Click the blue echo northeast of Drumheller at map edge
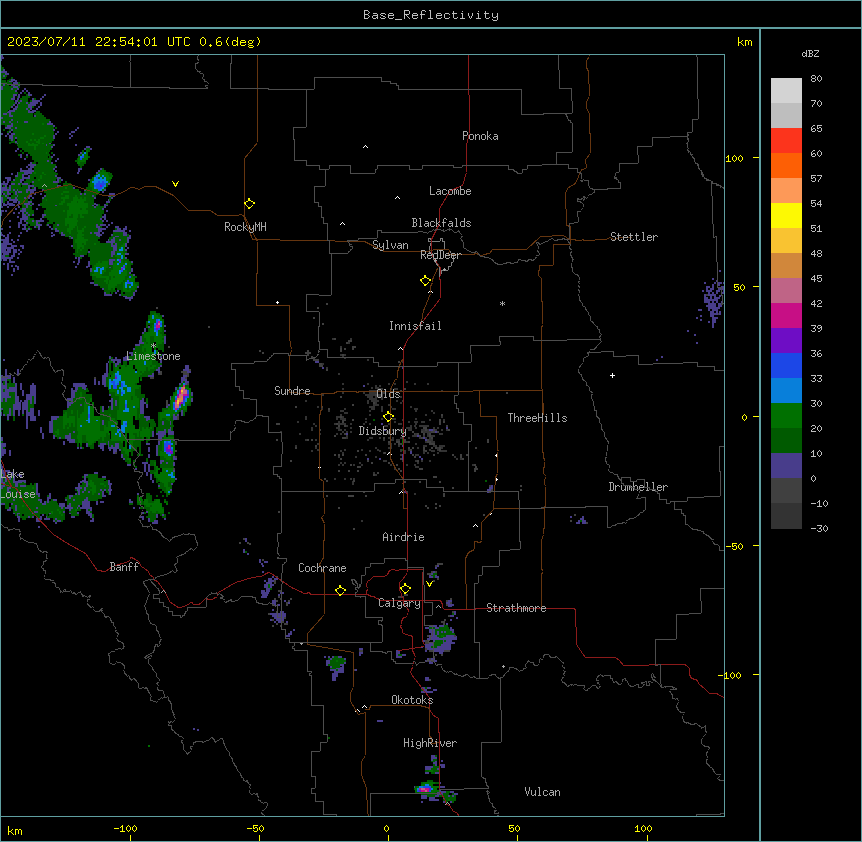This screenshot has height=842, width=862. pos(713,300)
